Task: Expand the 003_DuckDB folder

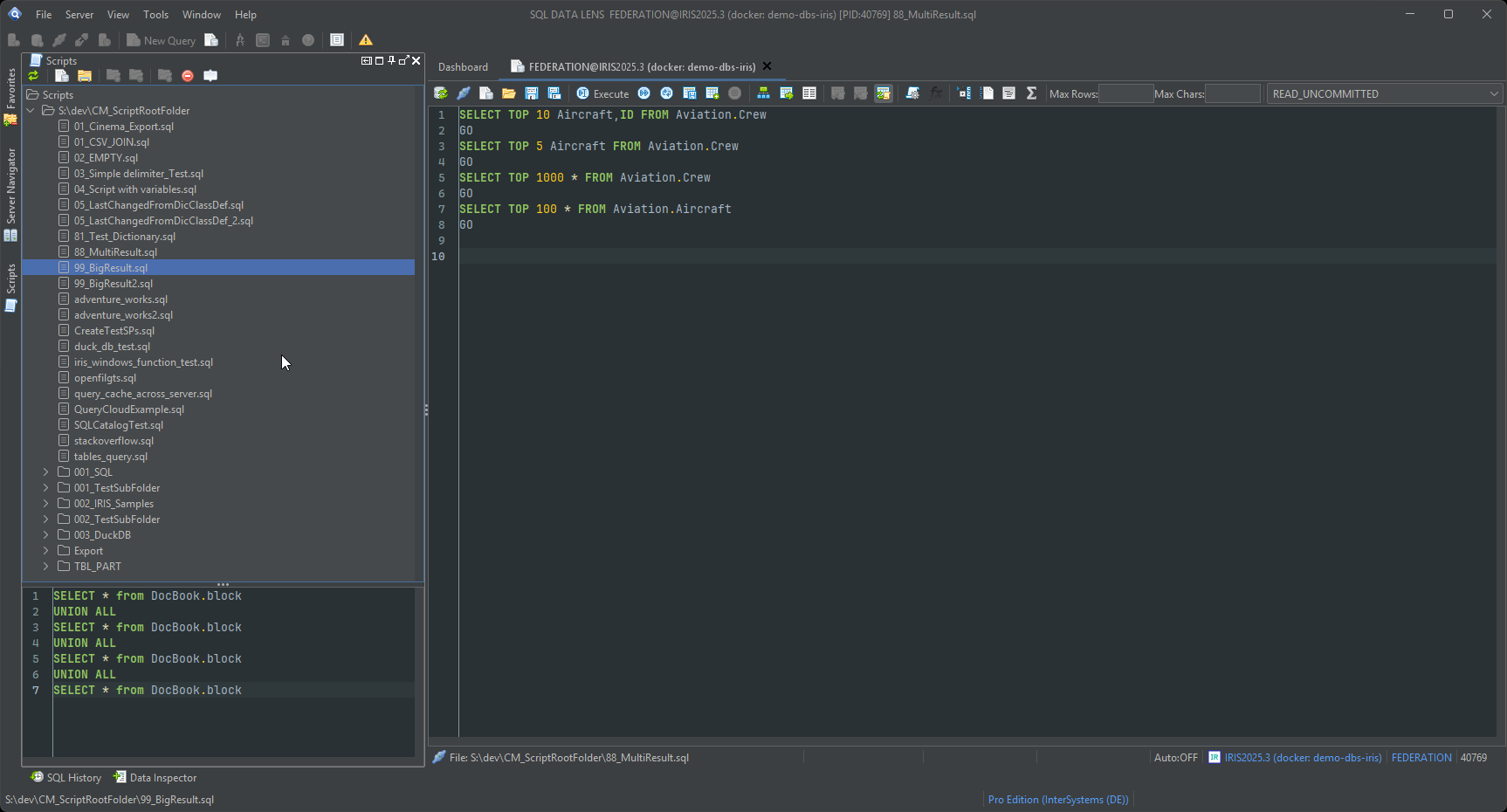Action: coord(46,535)
